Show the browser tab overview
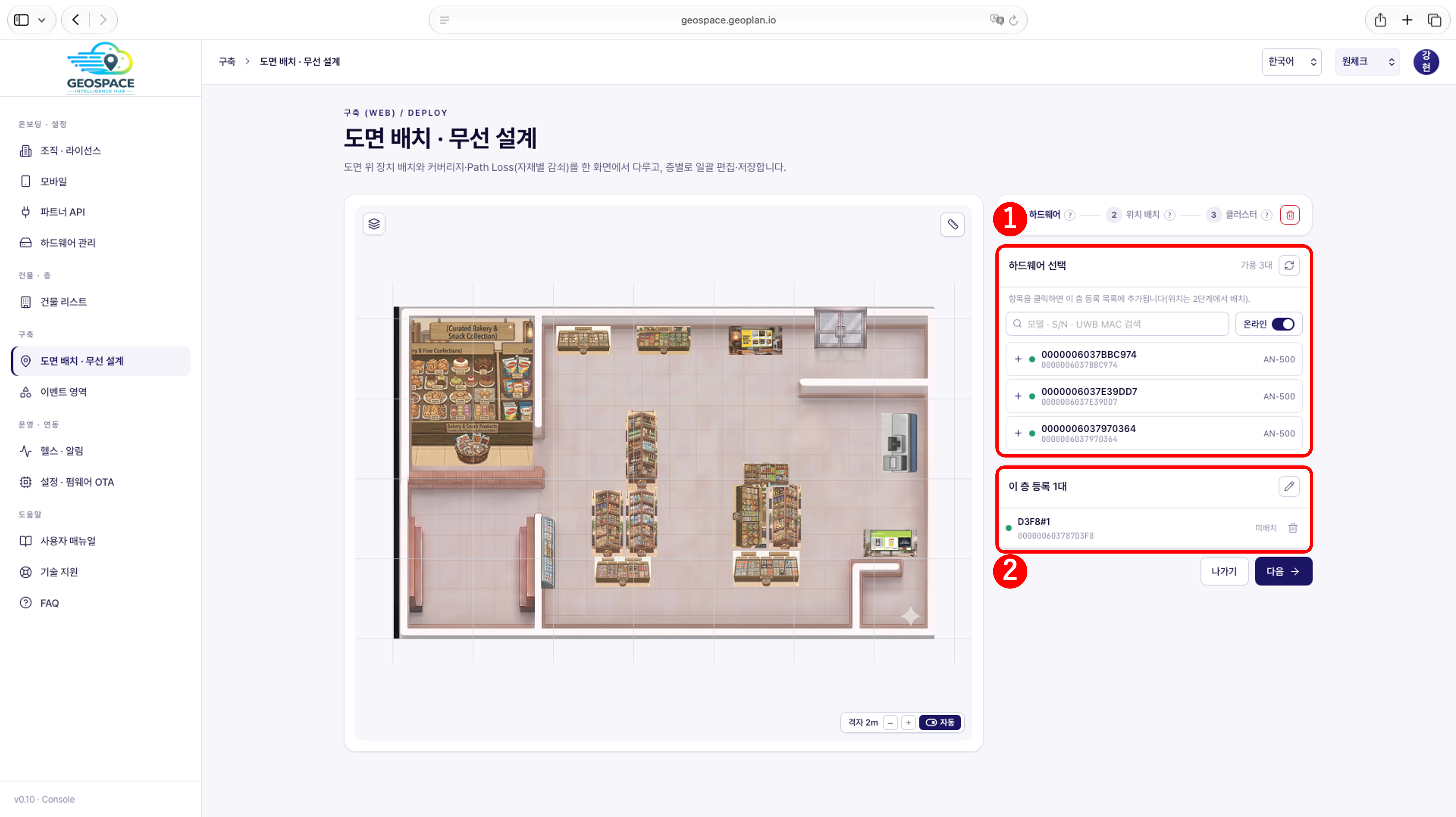The height and width of the screenshot is (817, 1456). 1434,20
